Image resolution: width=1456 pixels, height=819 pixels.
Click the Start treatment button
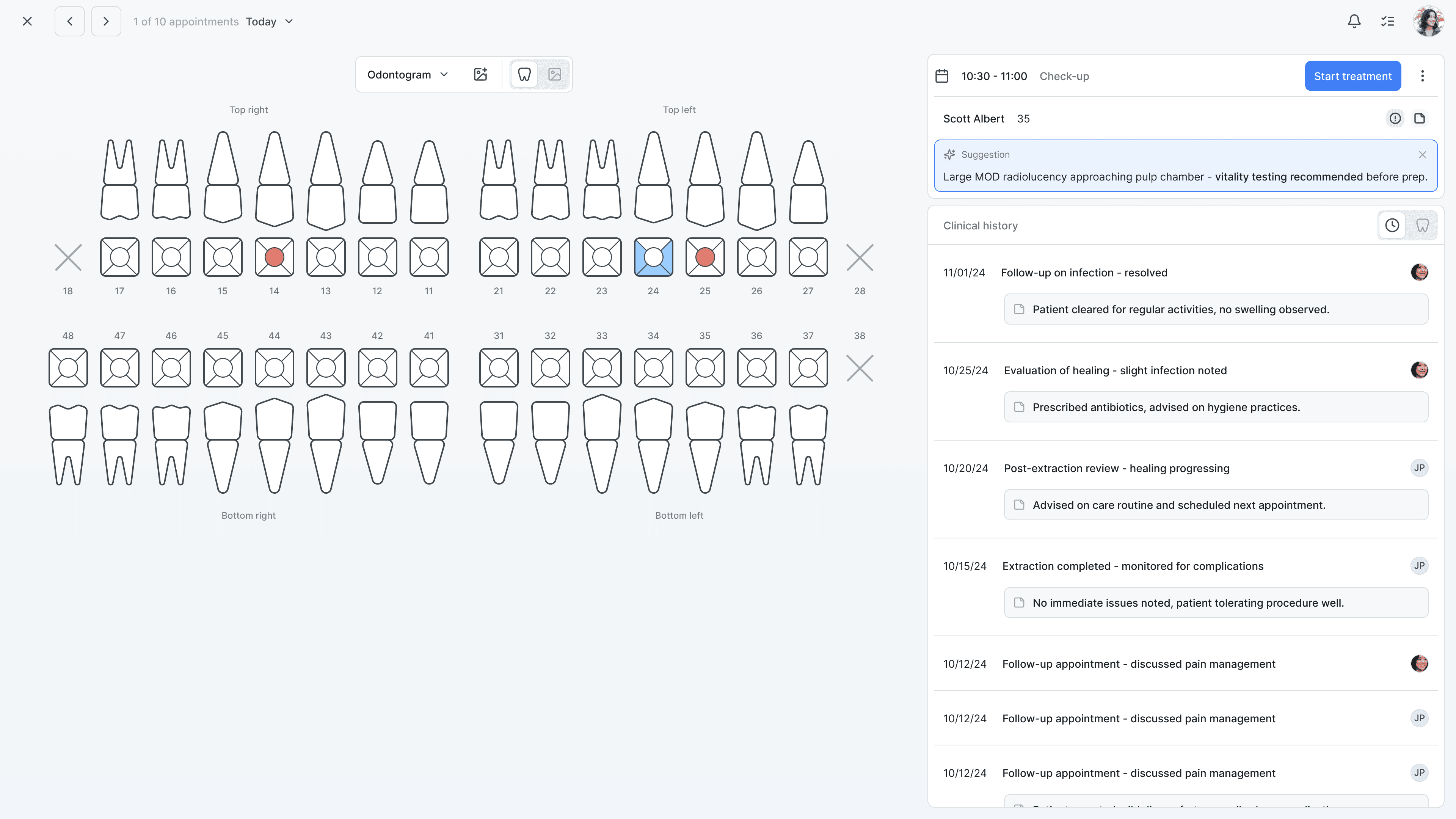tap(1352, 76)
